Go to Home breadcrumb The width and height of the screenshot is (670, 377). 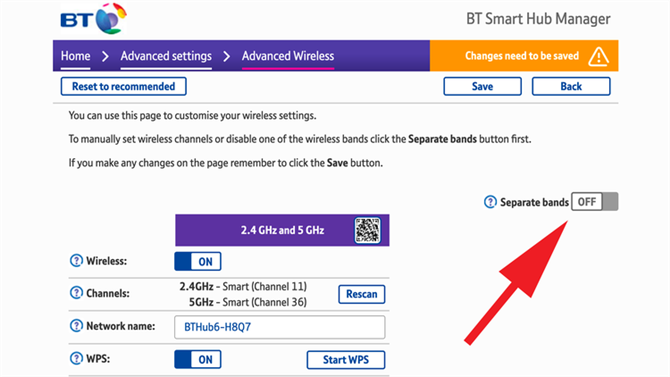(x=75, y=56)
